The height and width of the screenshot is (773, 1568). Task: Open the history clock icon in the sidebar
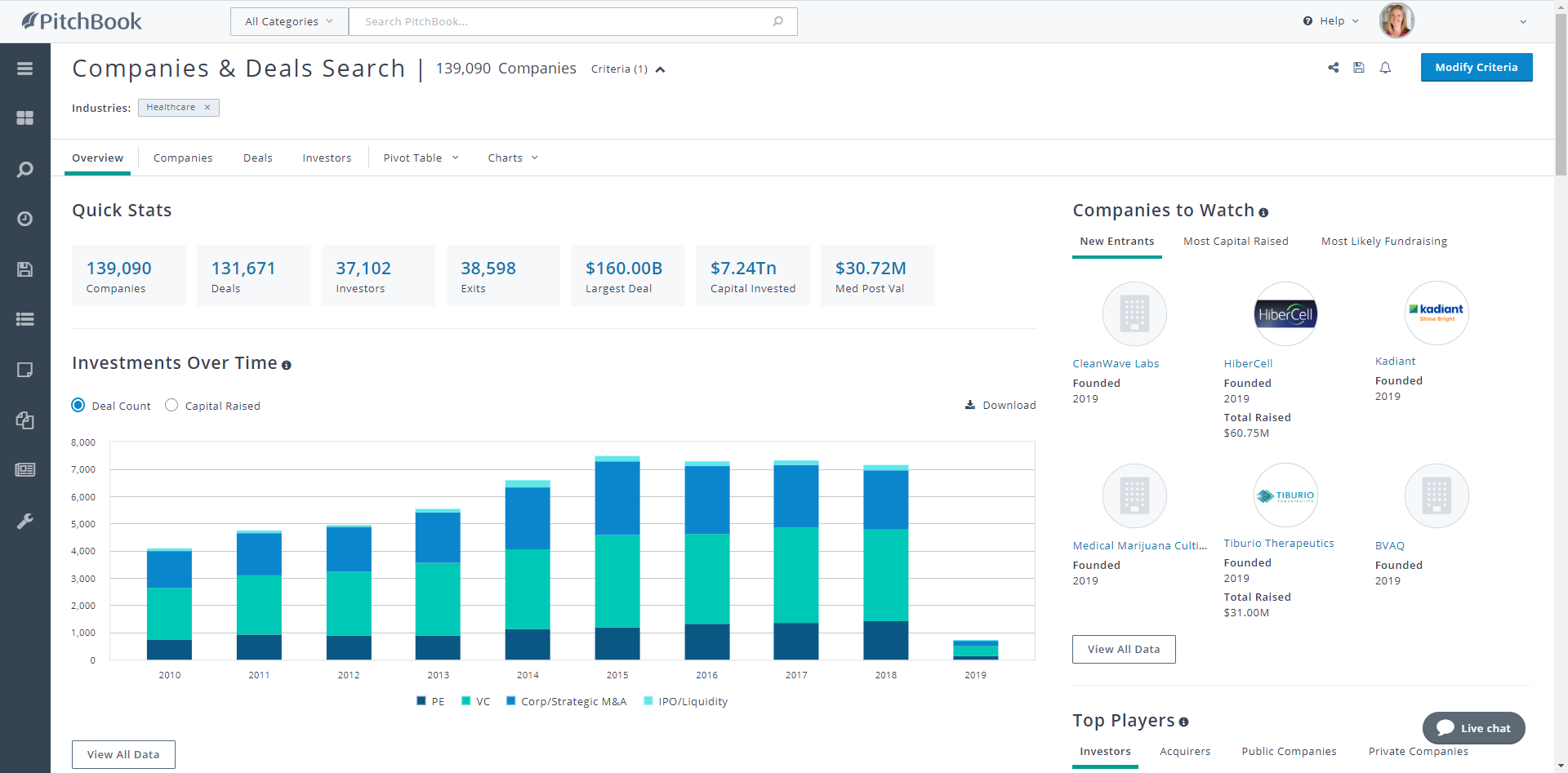pyautogui.click(x=24, y=219)
